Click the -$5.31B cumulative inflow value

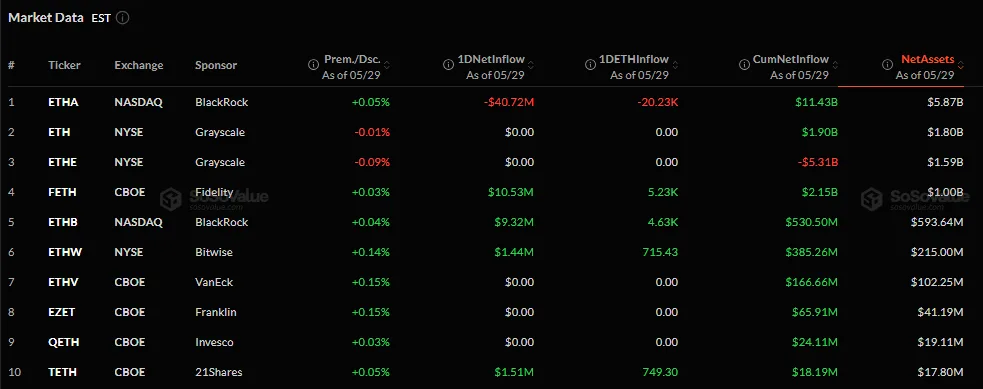[817, 162]
